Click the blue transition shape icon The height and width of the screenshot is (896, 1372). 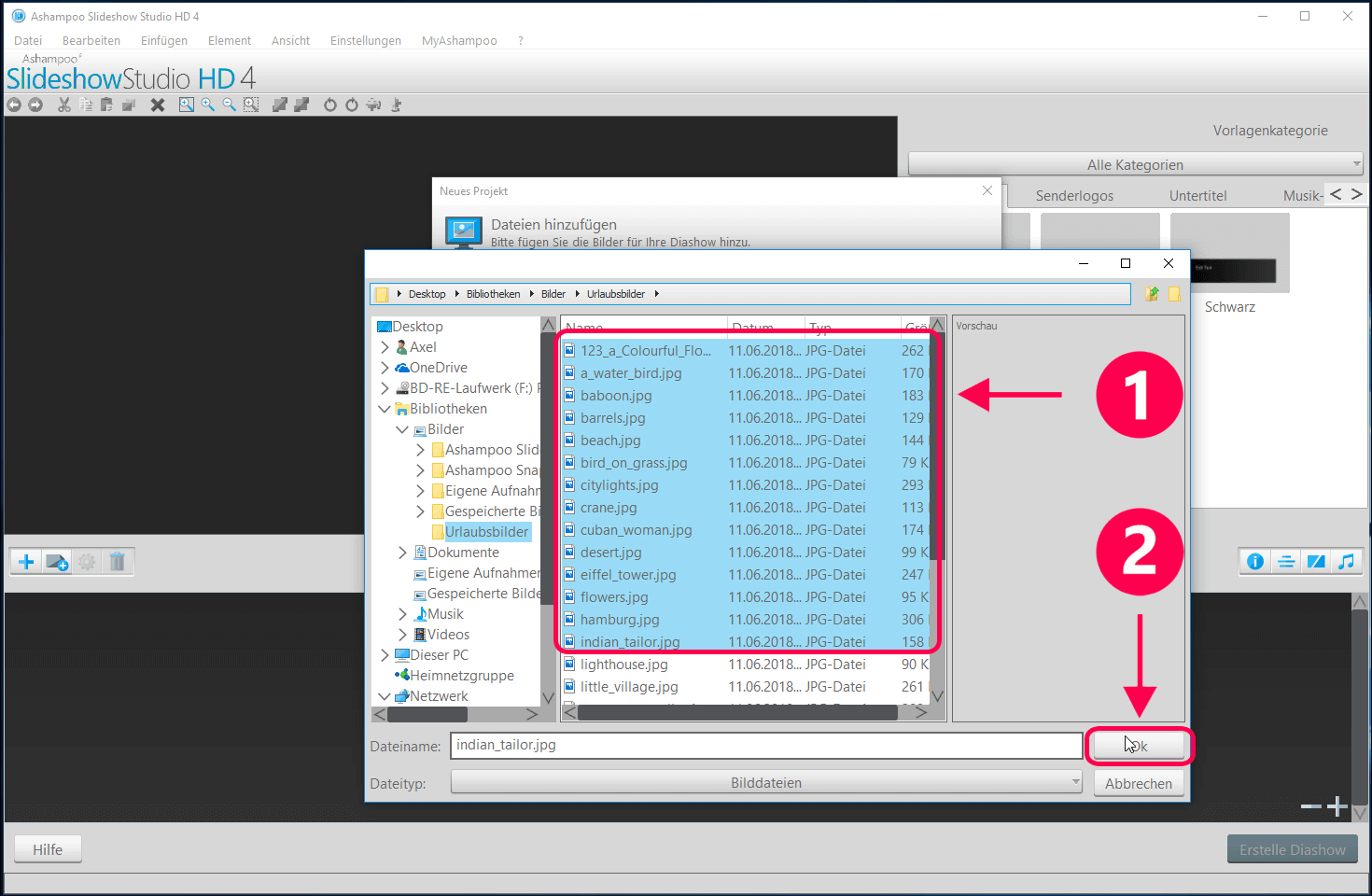[1316, 561]
